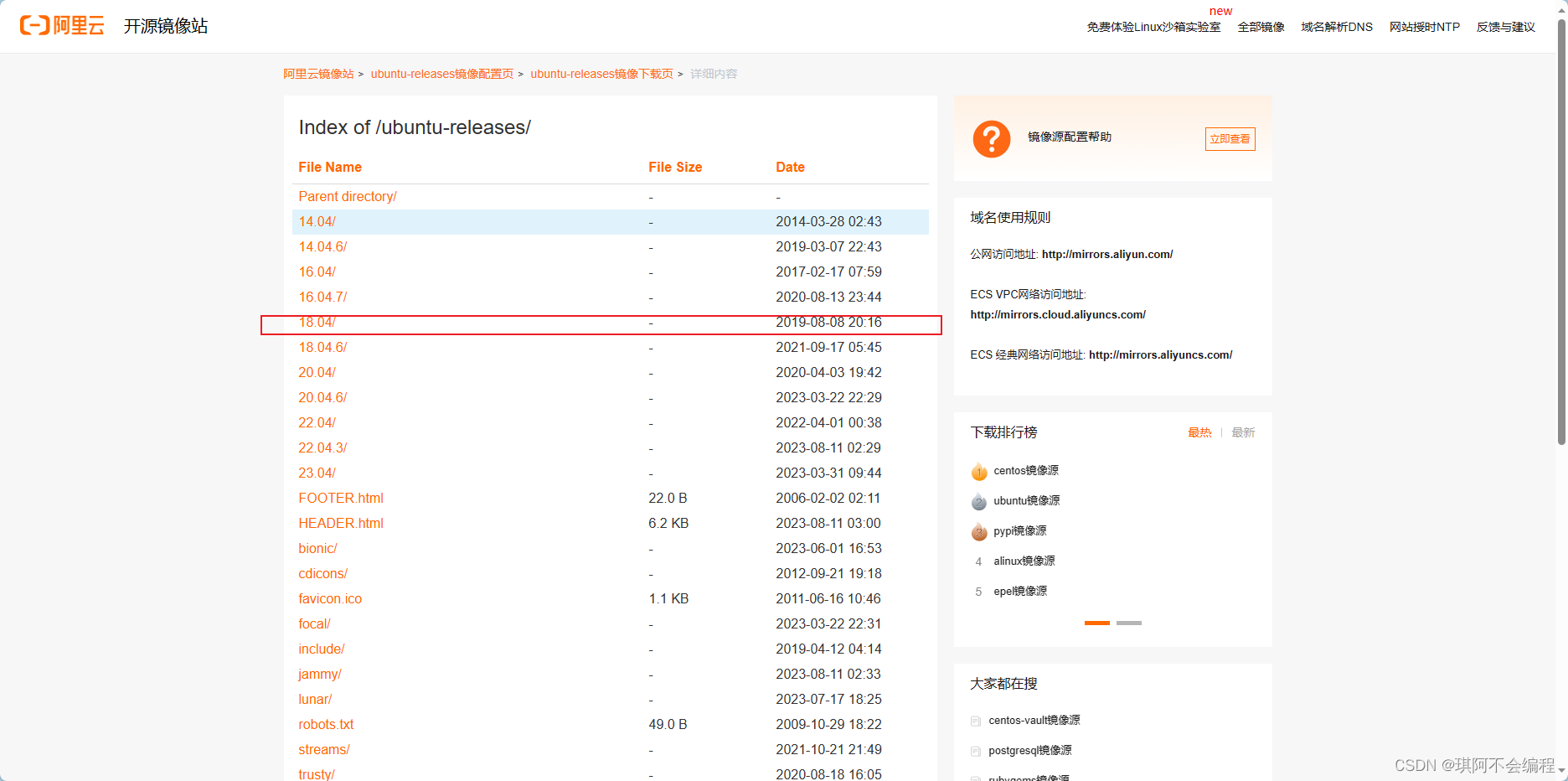Screen dimensions: 1568x781
Task: Click document icon beside centos-vault镜像源
Action: point(976,721)
